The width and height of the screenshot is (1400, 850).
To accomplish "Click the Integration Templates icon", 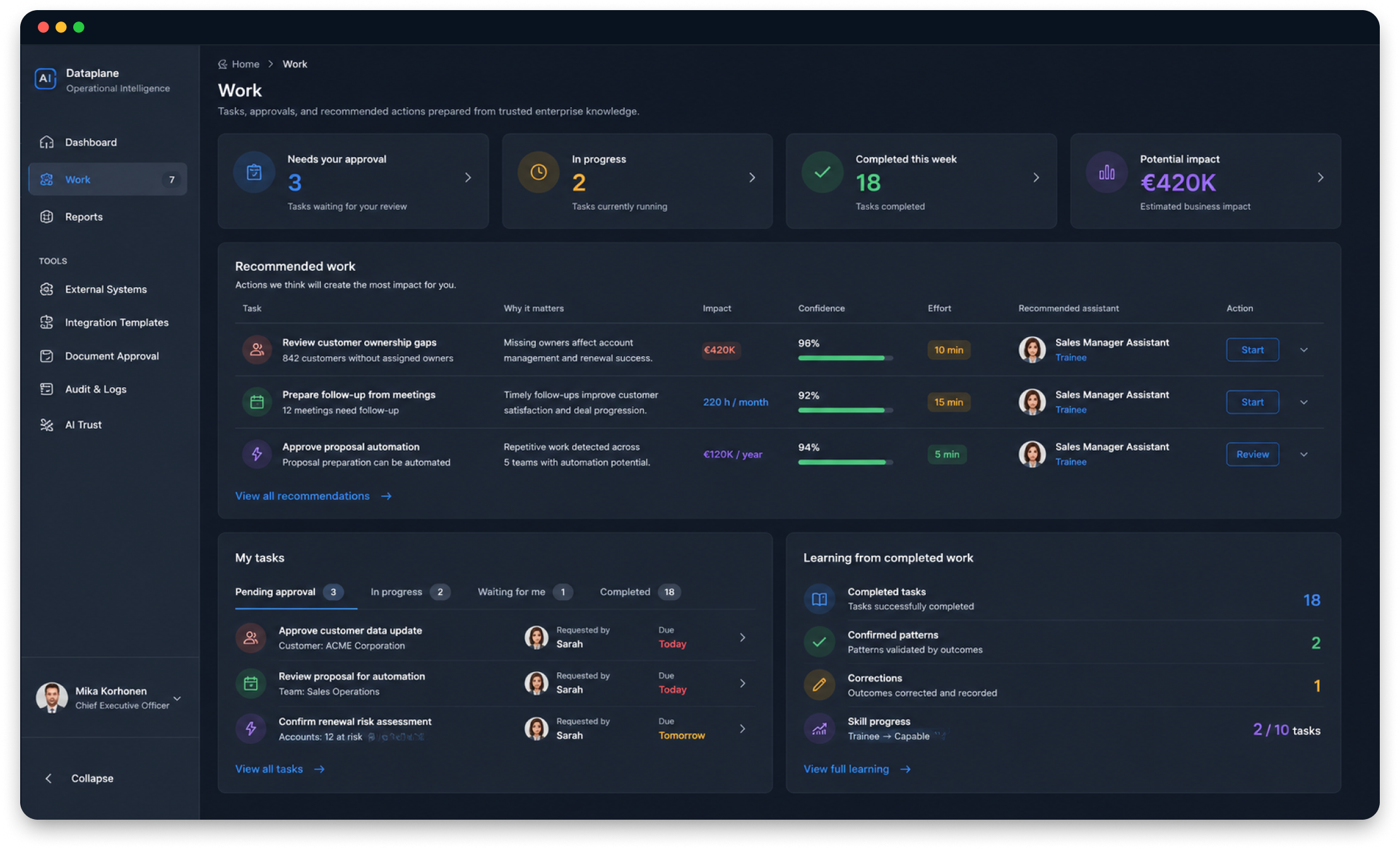I will (47, 322).
